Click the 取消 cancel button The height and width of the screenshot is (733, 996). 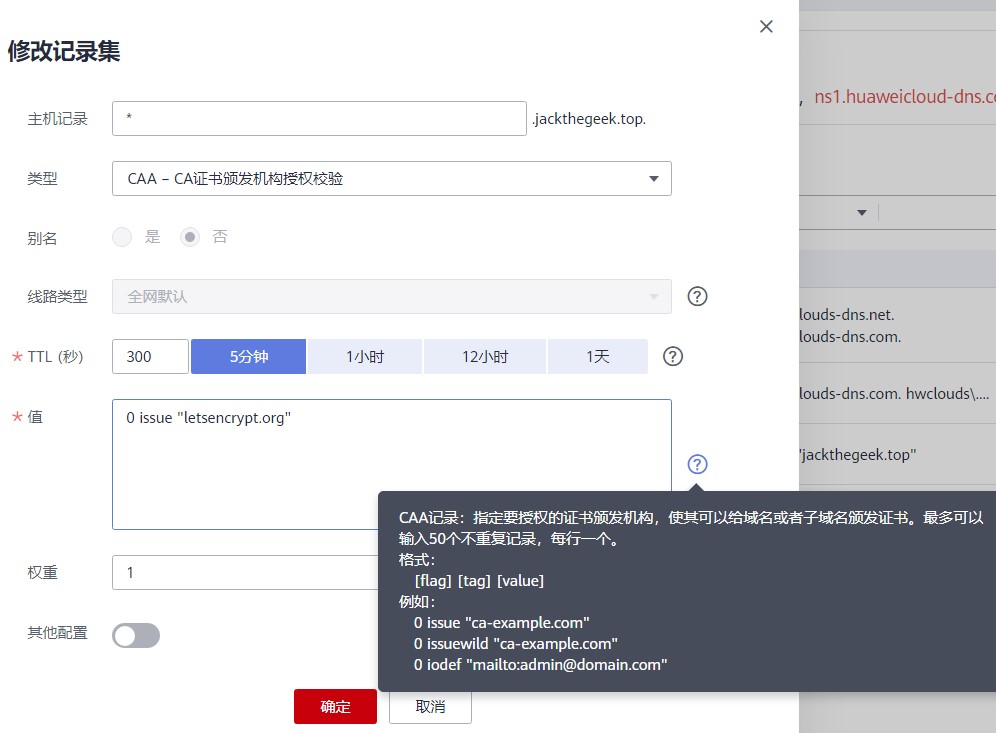pyautogui.click(x=429, y=706)
